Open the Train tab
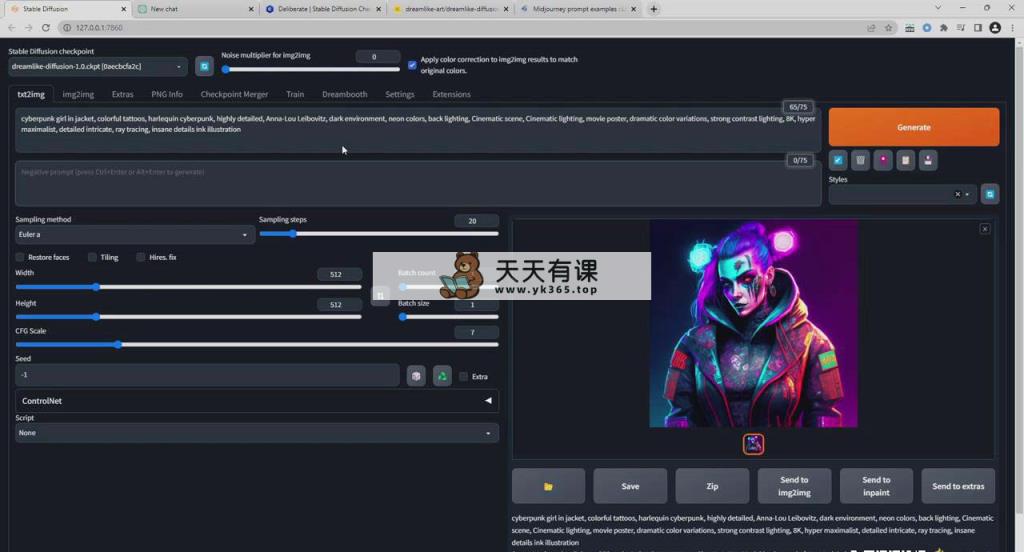 [x=295, y=94]
